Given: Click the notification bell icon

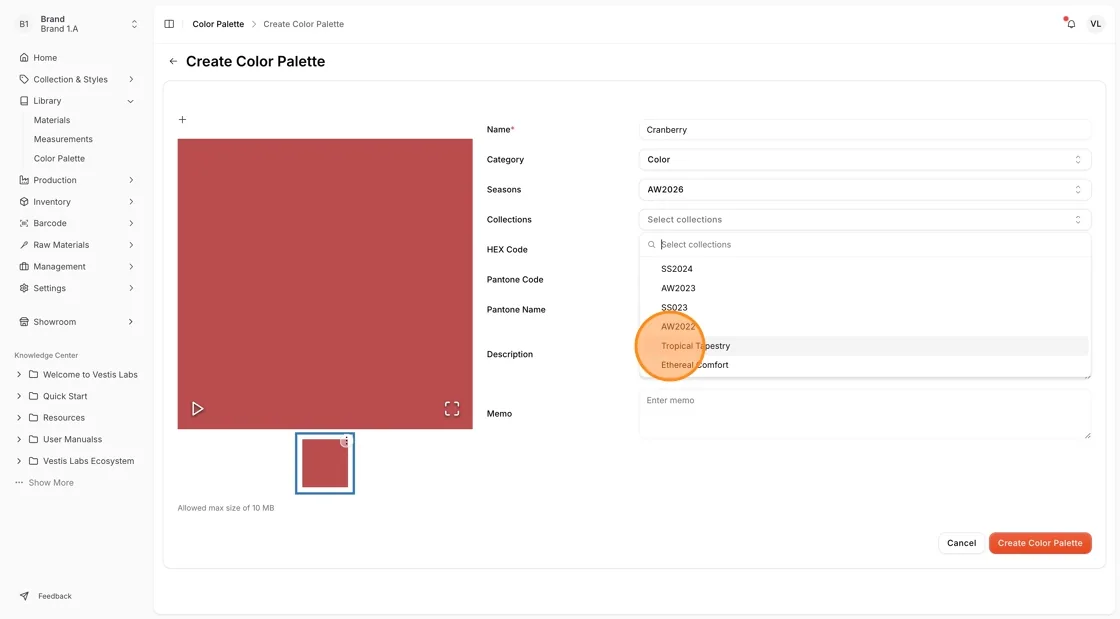Looking at the screenshot, I should (x=1071, y=24).
